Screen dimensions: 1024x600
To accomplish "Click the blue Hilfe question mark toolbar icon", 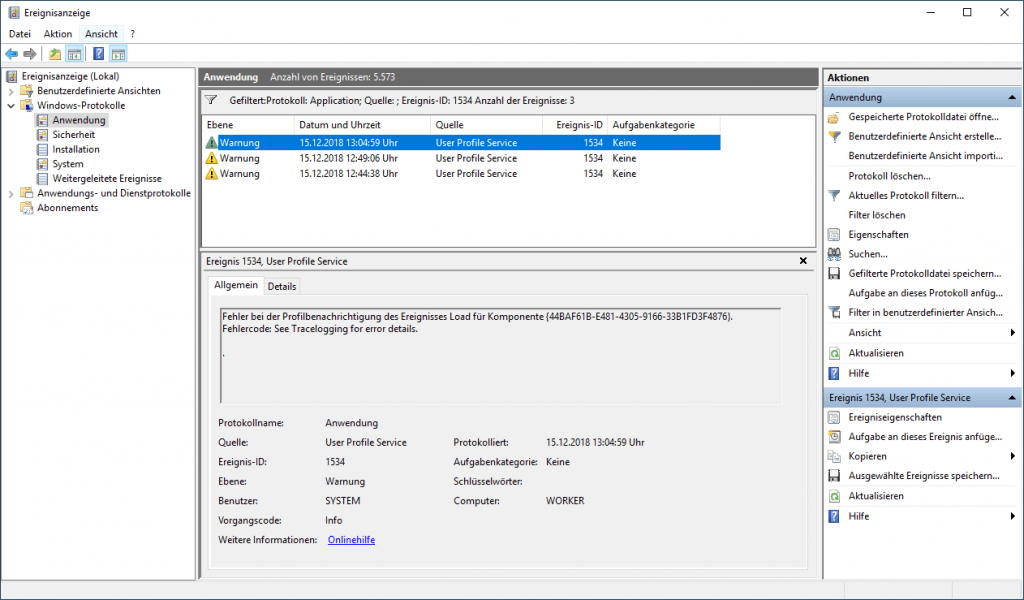I will coord(98,53).
